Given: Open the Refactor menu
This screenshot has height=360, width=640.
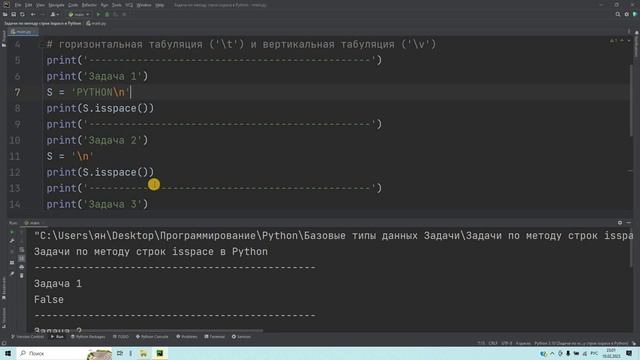Looking at the screenshot, I should coord(89,5).
